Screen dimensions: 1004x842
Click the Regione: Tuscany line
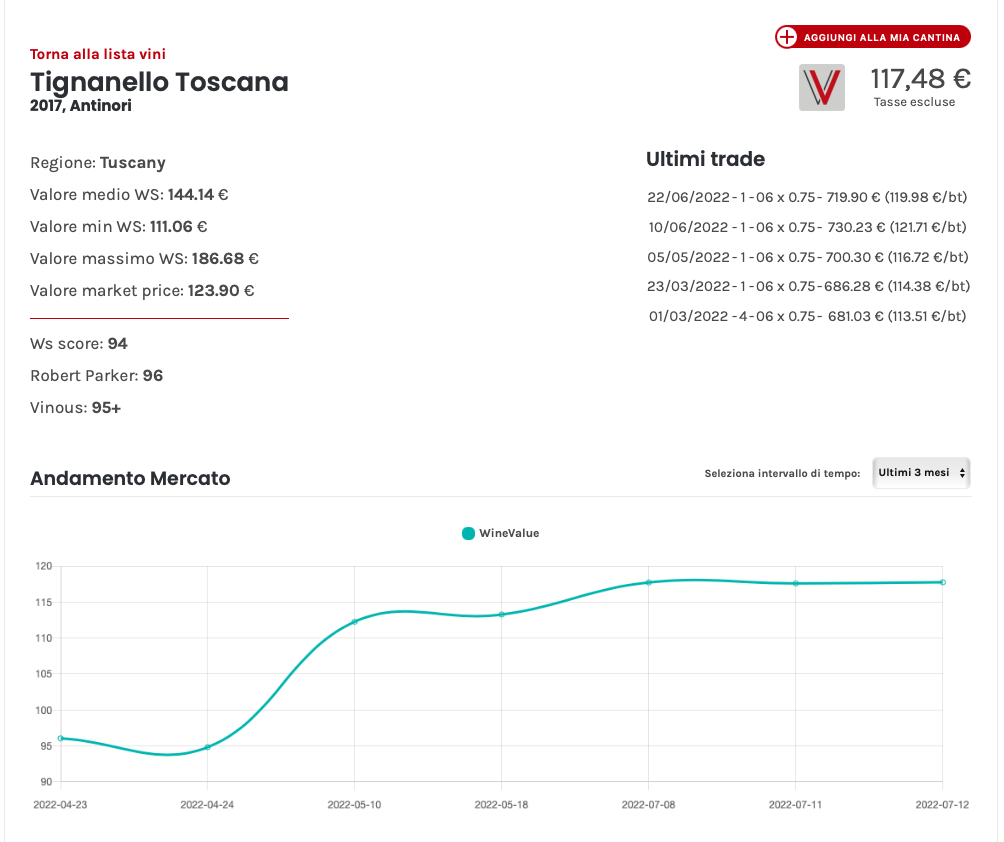(x=98, y=163)
